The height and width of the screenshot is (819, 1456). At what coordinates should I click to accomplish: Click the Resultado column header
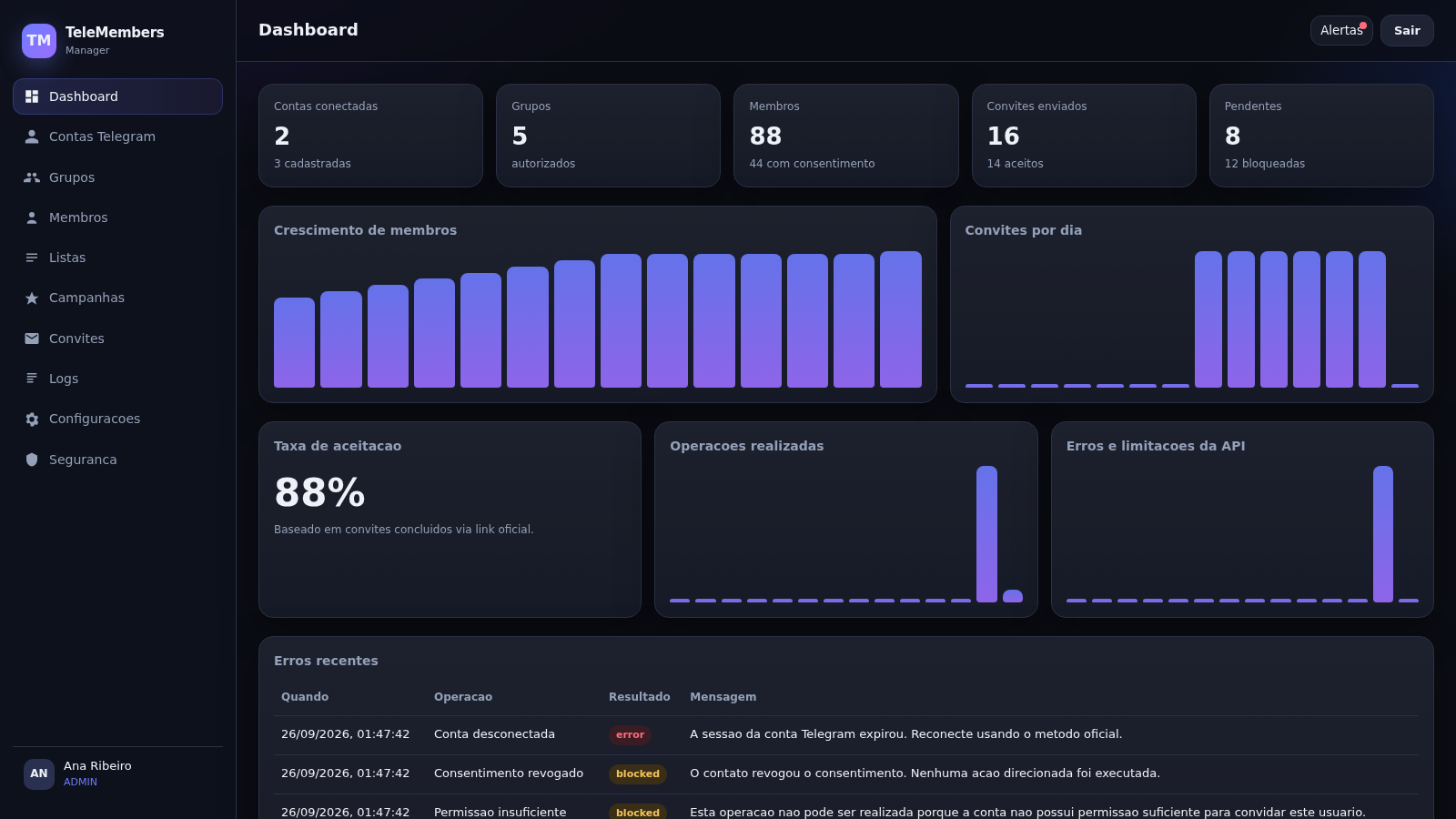click(639, 697)
